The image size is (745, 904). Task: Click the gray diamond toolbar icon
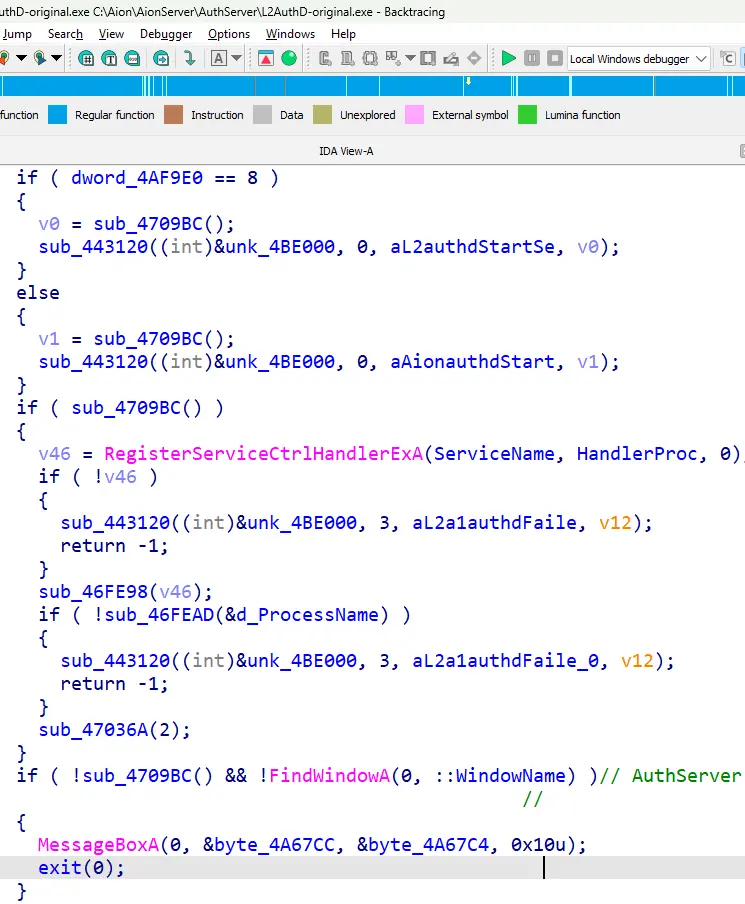pyautogui.click(x=474, y=58)
